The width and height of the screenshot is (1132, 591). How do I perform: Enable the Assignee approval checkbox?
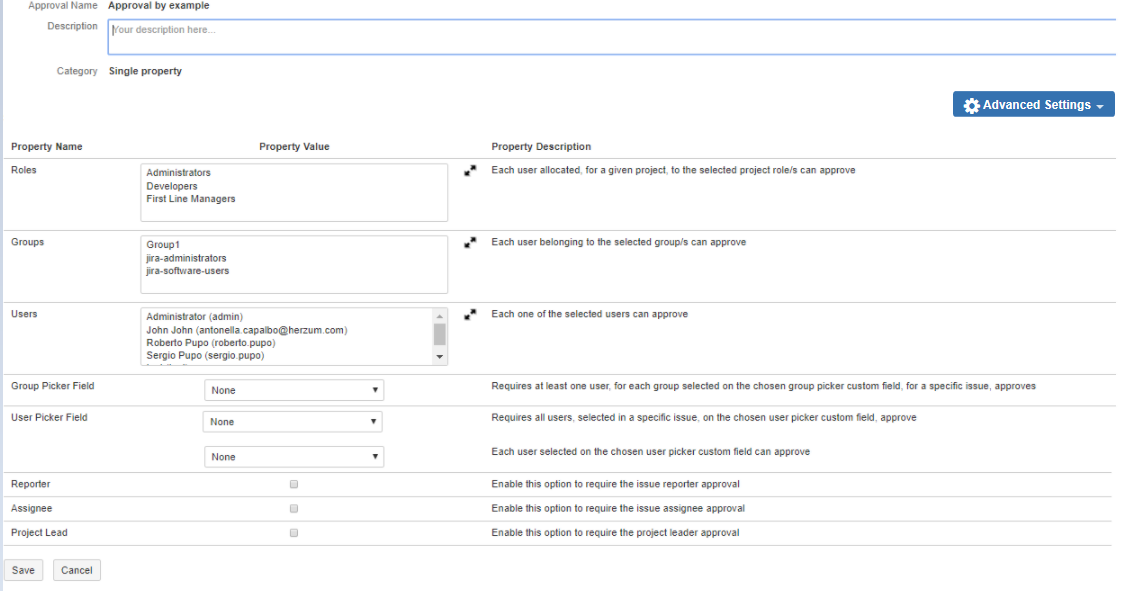(x=294, y=508)
